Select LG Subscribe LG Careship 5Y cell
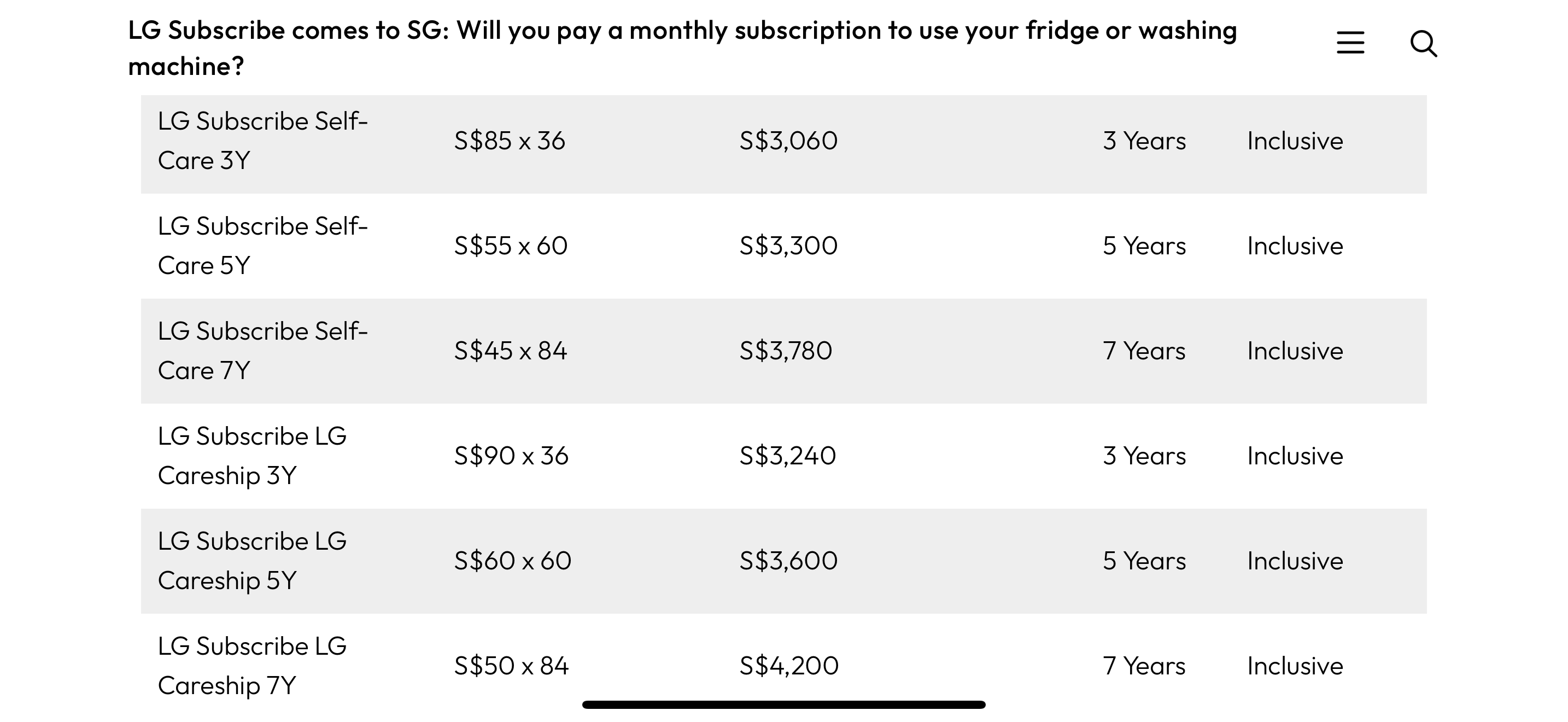The height and width of the screenshot is (722, 1568). (x=252, y=561)
